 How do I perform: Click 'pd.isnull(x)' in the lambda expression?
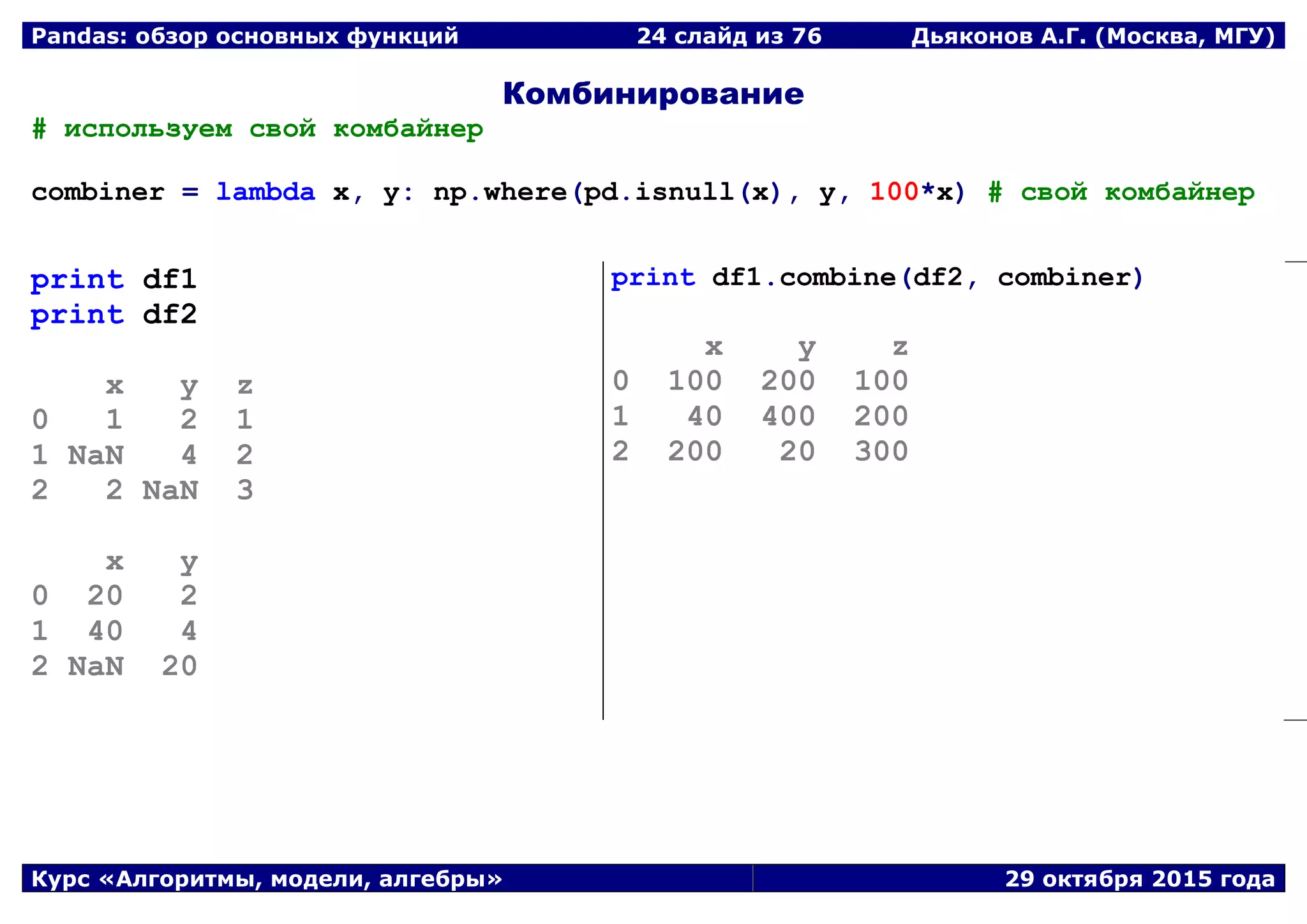[x=682, y=193]
